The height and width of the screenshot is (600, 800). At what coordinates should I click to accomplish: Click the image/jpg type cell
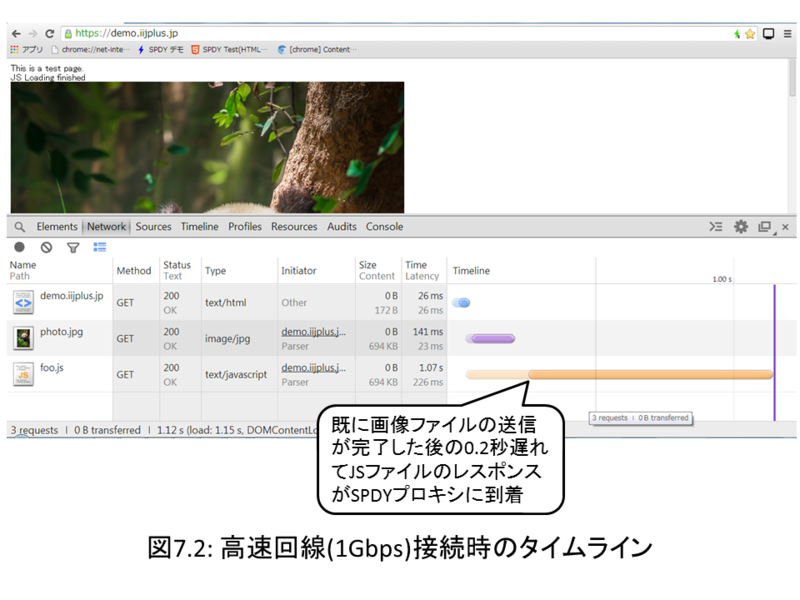[x=228, y=339]
